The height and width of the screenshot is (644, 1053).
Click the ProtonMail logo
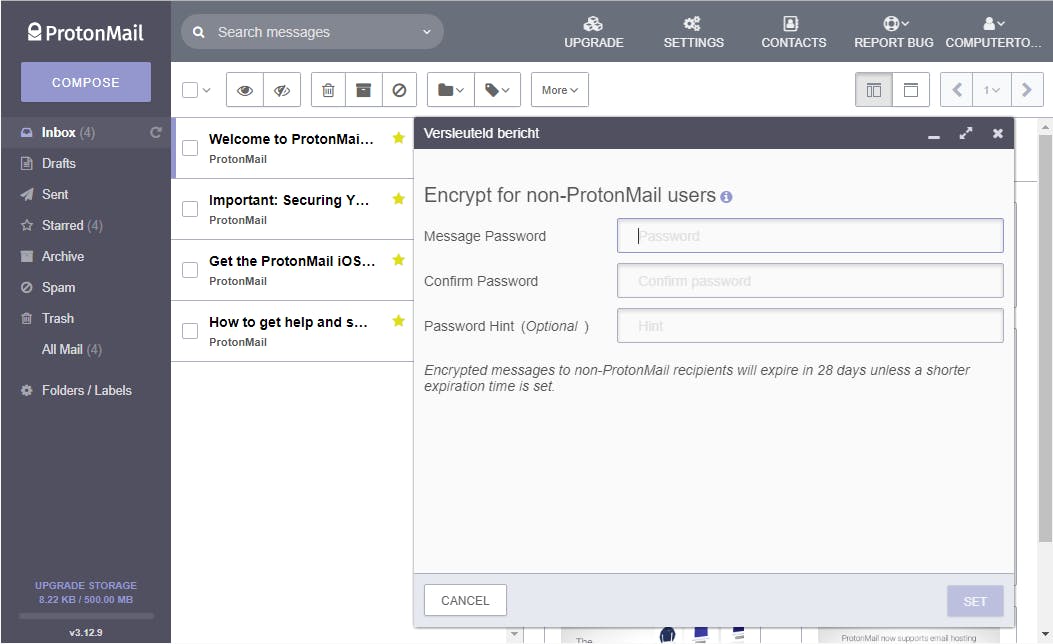click(x=85, y=32)
